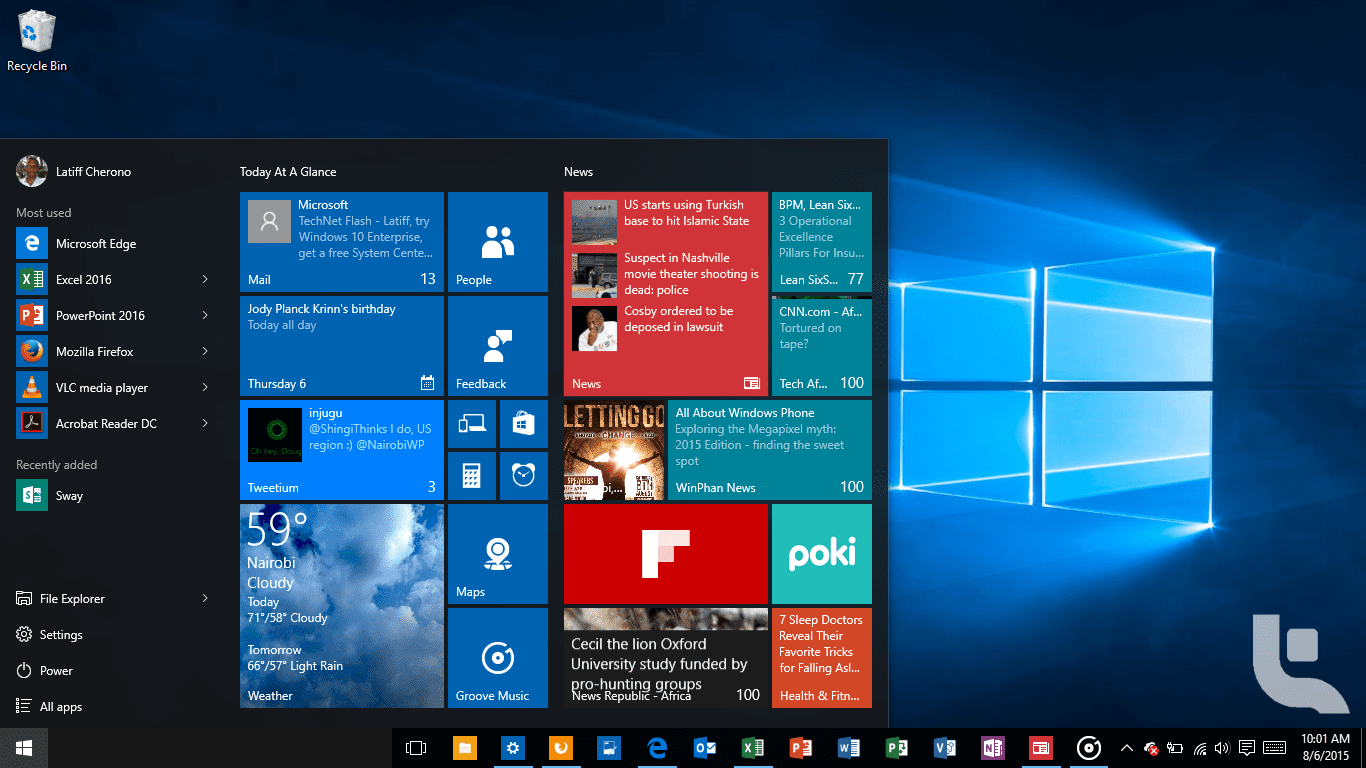The height and width of the screenshot is (768, 1366).
Task: Open the touch keyboard tray icon
Action: tap(1274, 748)
